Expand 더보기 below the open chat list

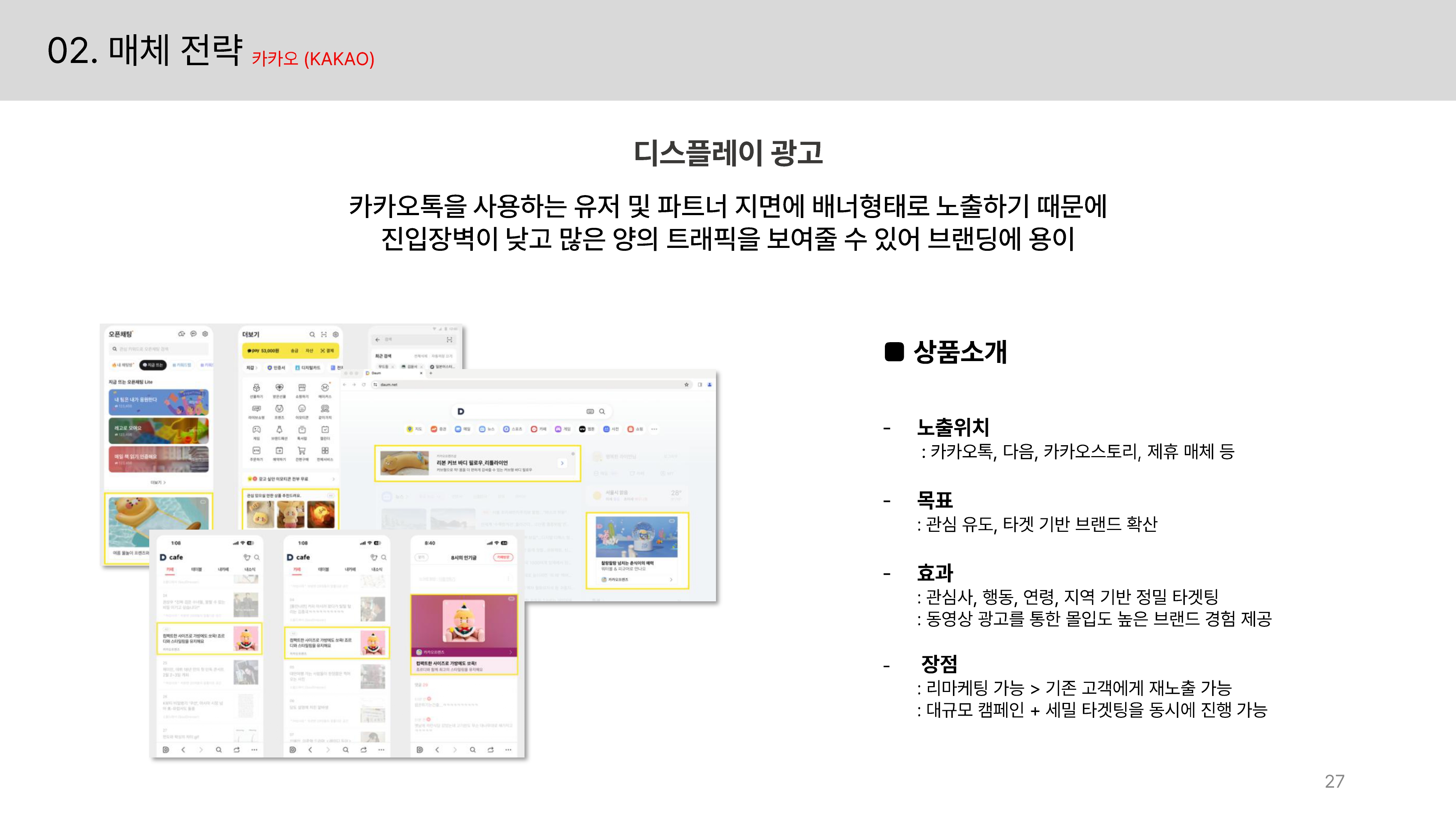click(158, 482)
